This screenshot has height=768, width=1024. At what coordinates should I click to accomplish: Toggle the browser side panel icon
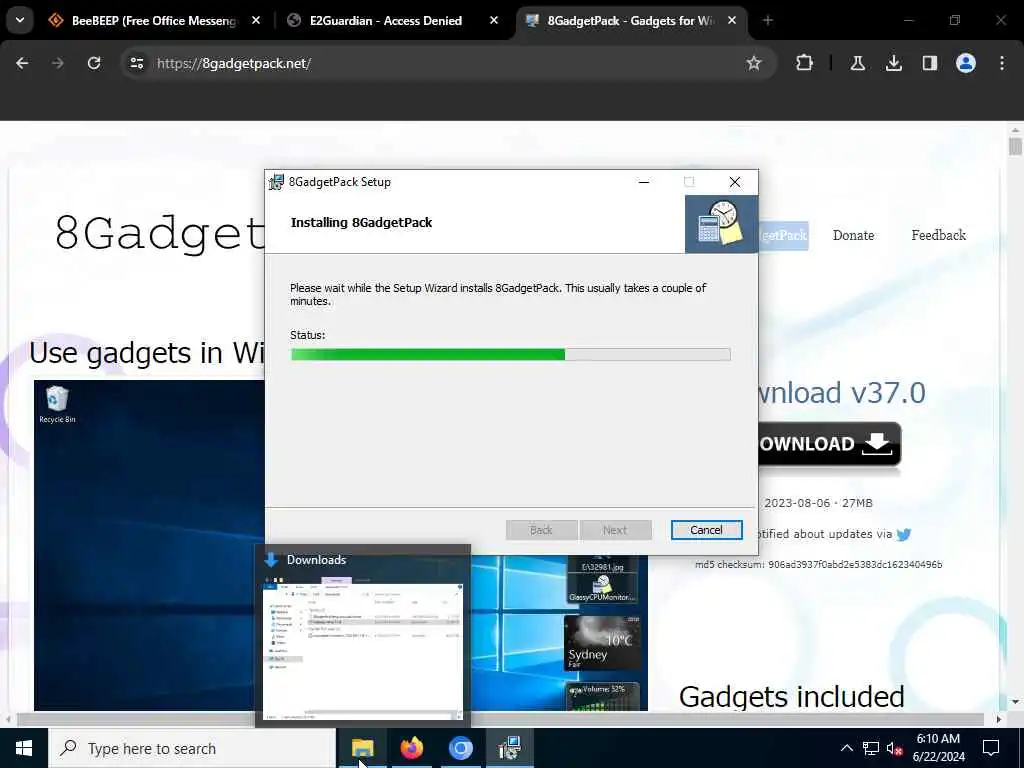point(929,63)
